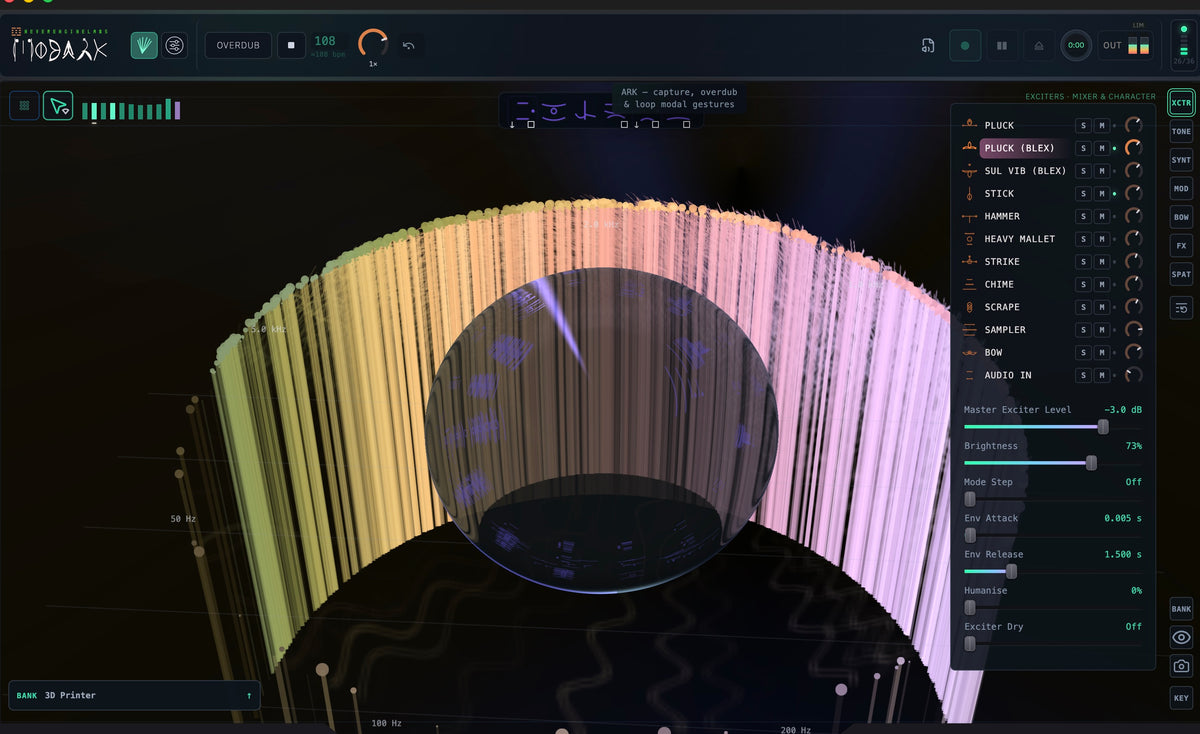
Task: Click the OUT level meter button
Action: point(1126,45)
